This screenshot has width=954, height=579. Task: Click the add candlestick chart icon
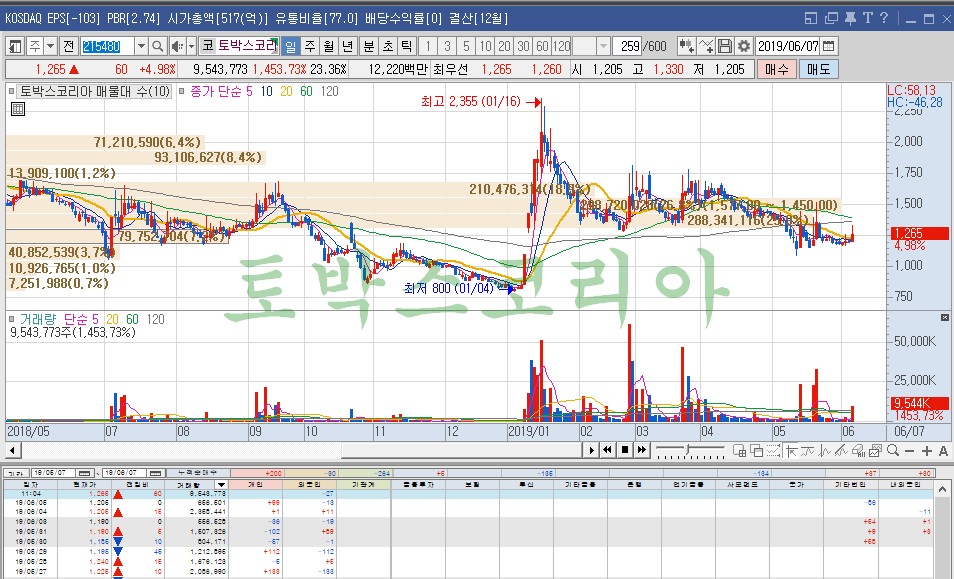tap(686, 46)
